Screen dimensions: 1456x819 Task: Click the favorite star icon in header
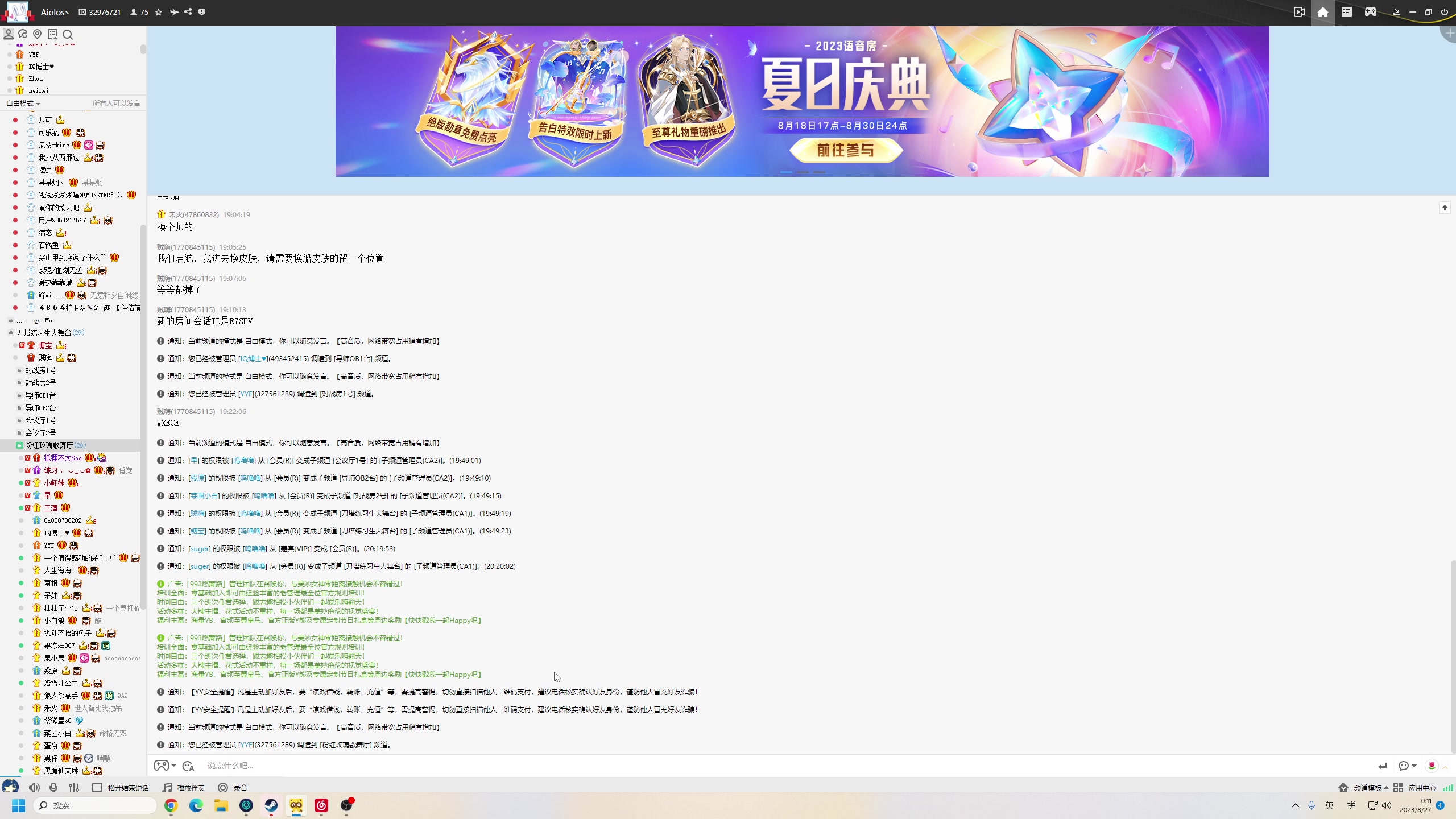[x=159, y=12]
